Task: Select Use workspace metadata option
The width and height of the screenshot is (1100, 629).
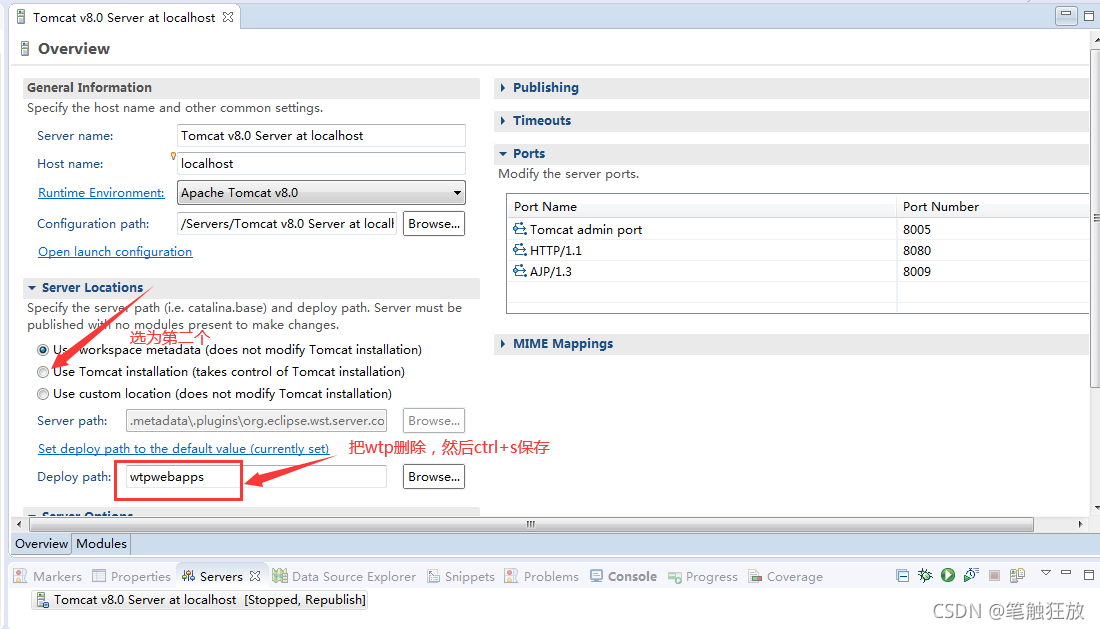Action: point(43,349)
